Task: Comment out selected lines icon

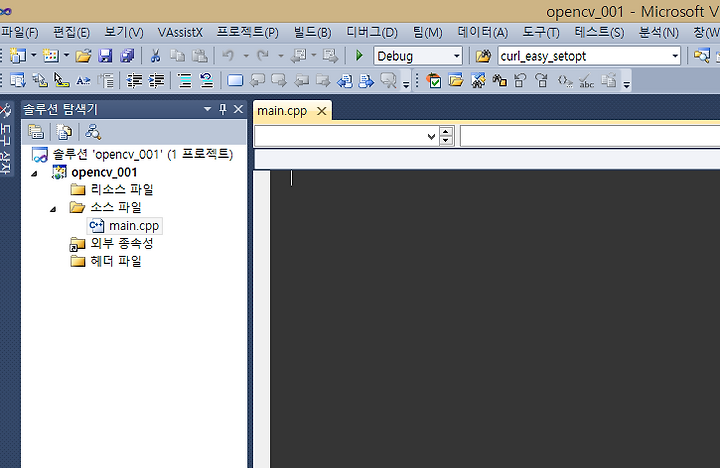Action: coord(185,81)
